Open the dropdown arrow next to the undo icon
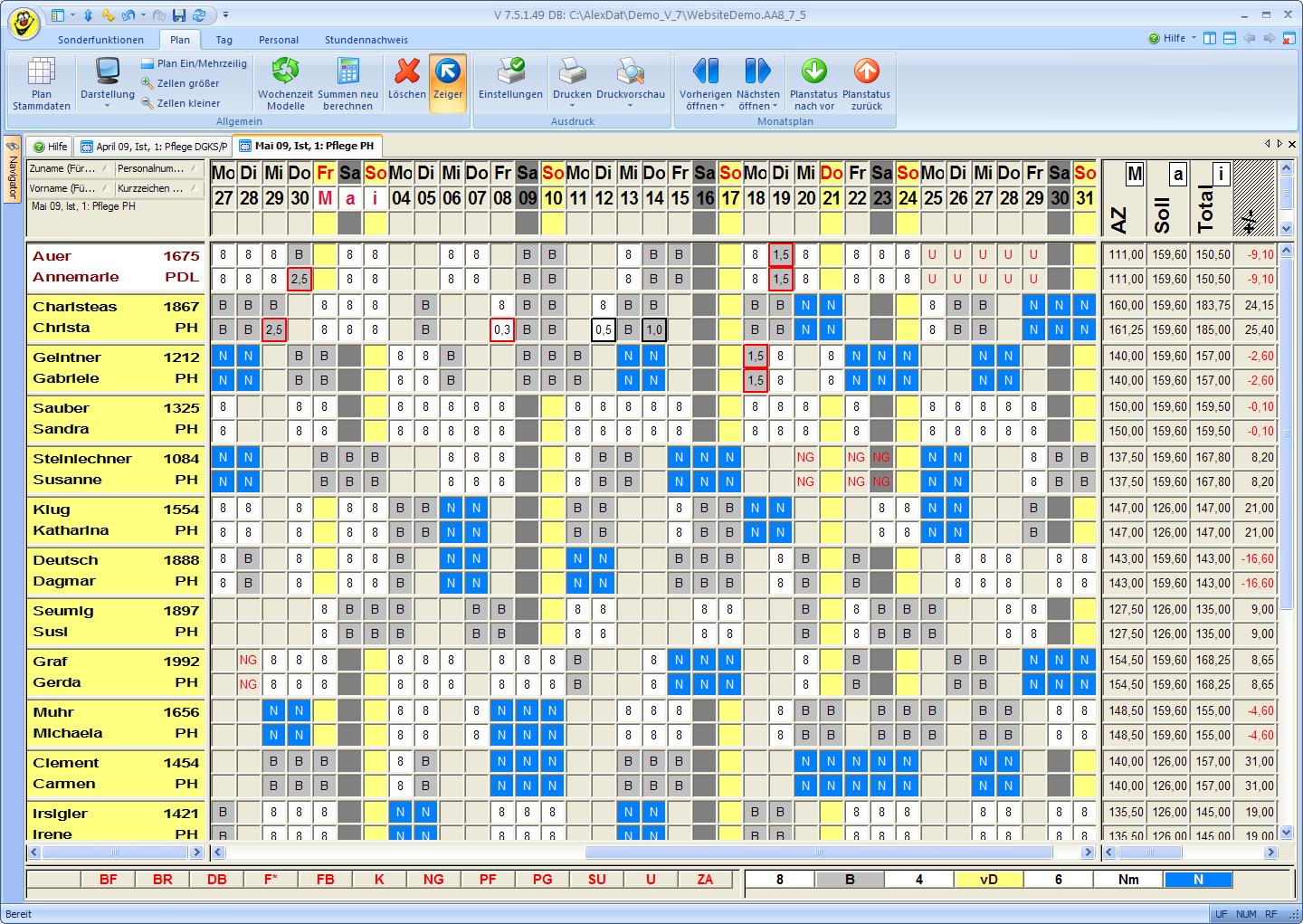This screenshot has height=924, width=1303. (143, 15)
